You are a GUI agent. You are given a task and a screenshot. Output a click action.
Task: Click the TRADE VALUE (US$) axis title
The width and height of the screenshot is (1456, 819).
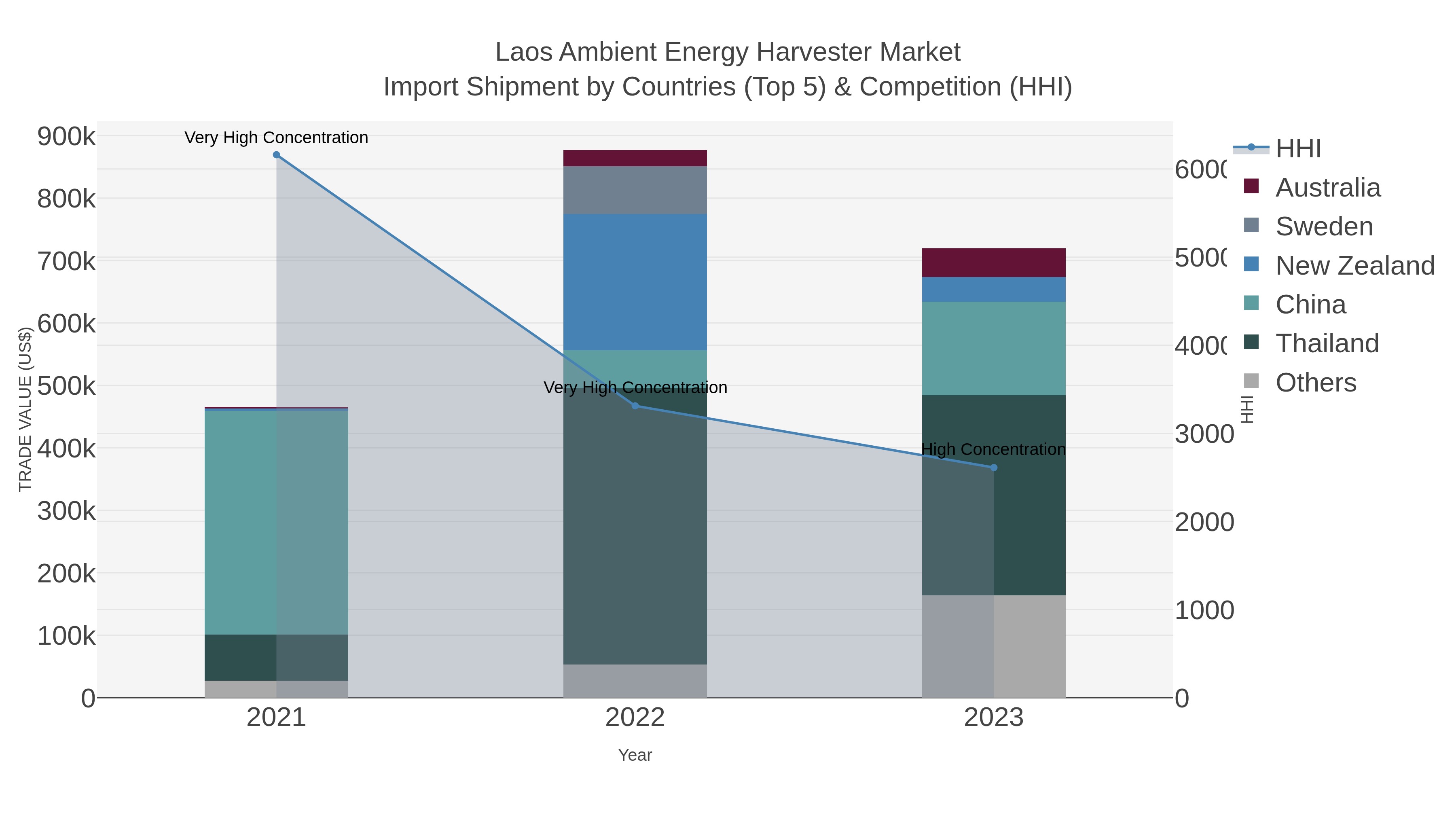tap(25, 409)
